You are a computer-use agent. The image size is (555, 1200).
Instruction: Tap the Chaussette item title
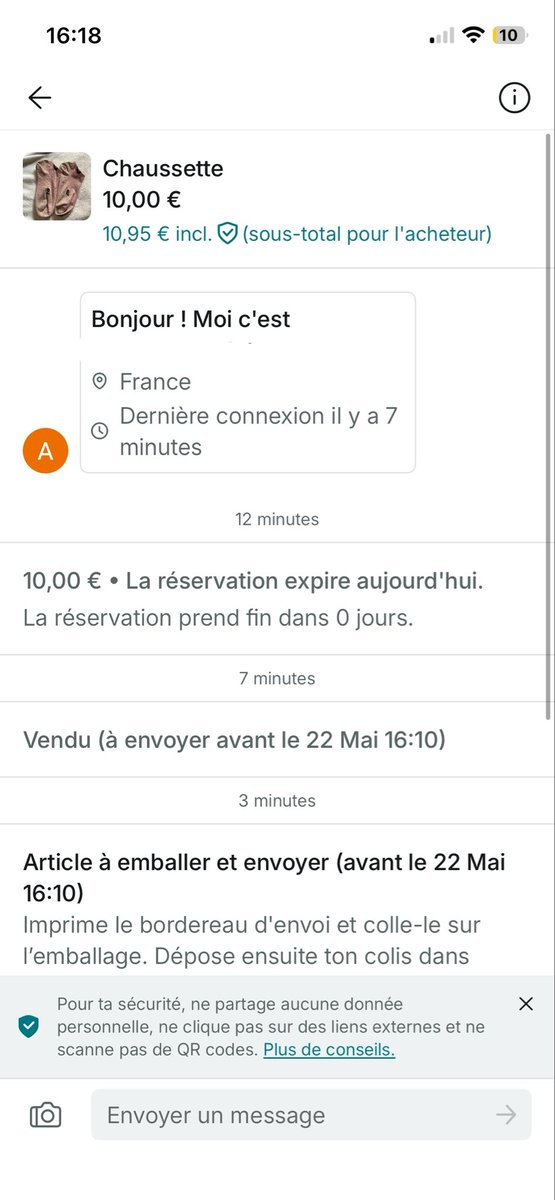[x=163, y=168]
